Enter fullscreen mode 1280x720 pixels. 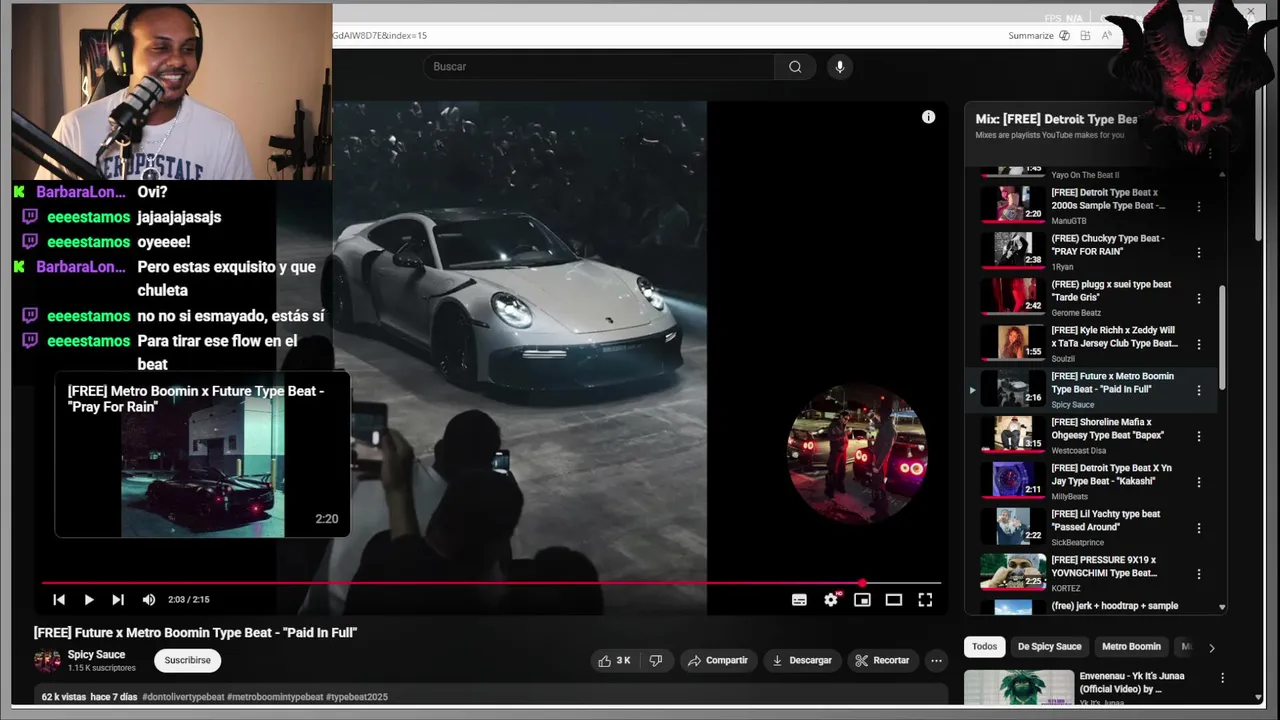coord(925,600)
